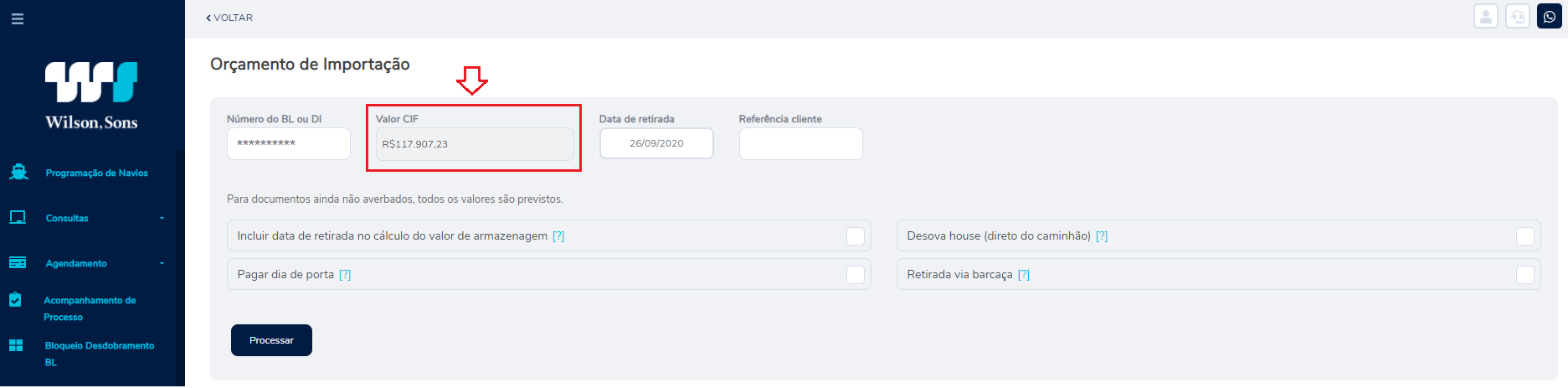The image size is (1568, 388).
Task: Open Bloqueio Desdobramento BL menu item
Action: (x=100, y=354)
